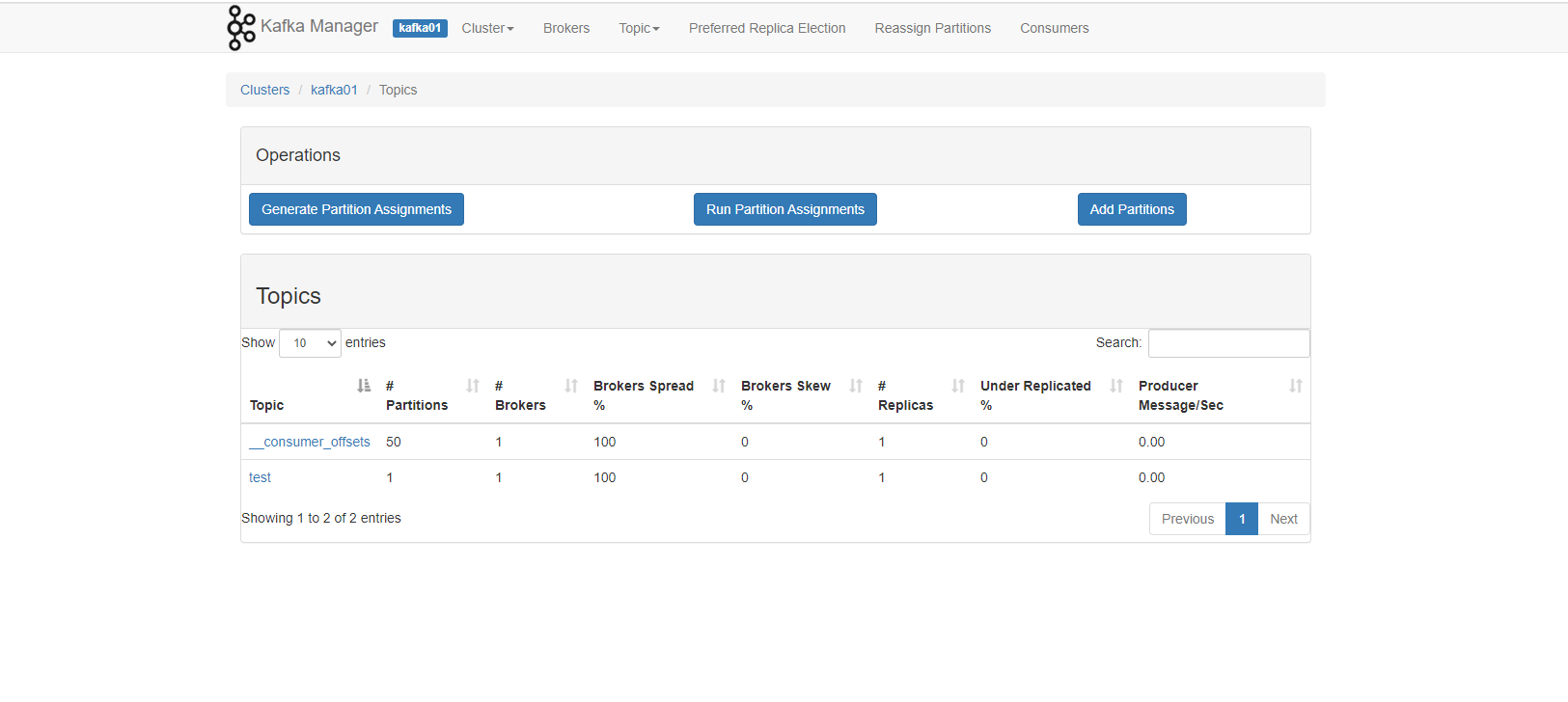Go to Brokers page

[x=566, y=28]
